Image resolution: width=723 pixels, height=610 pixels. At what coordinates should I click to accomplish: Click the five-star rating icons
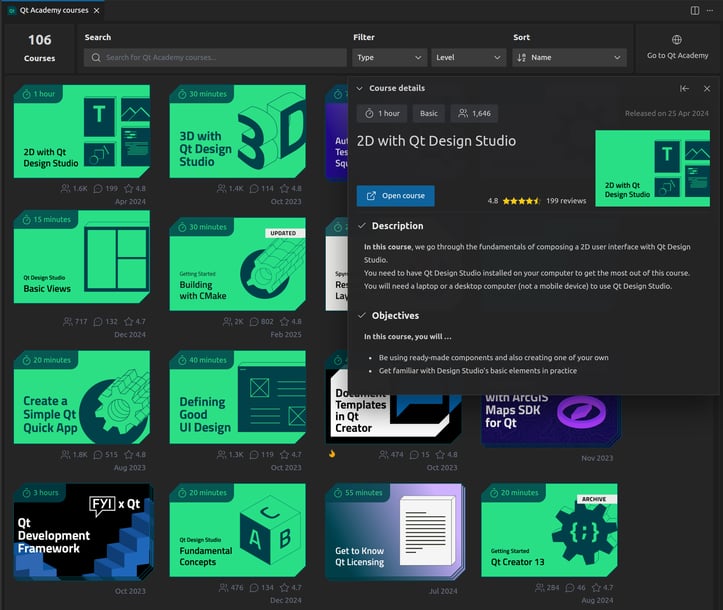(521, 201)
